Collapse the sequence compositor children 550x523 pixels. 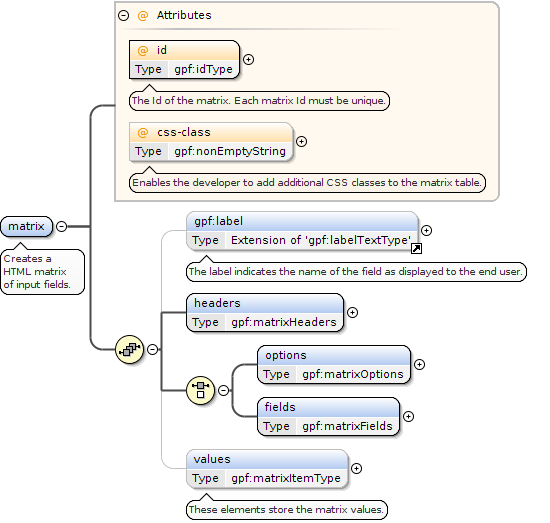pos(152,349)
